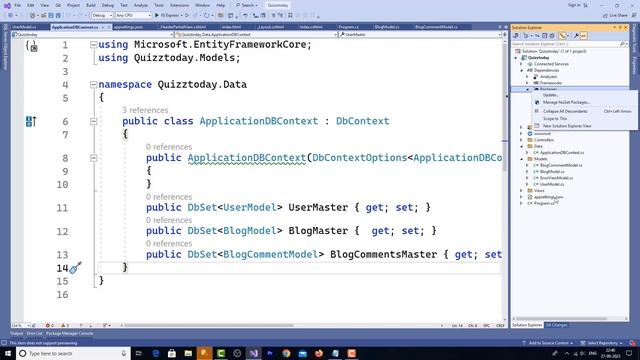Image resolution: width=640 pixels, height=360 pixels.
Task: Click Collapse All icon in Solution Explorer toolbar
Action: [544, 36]
